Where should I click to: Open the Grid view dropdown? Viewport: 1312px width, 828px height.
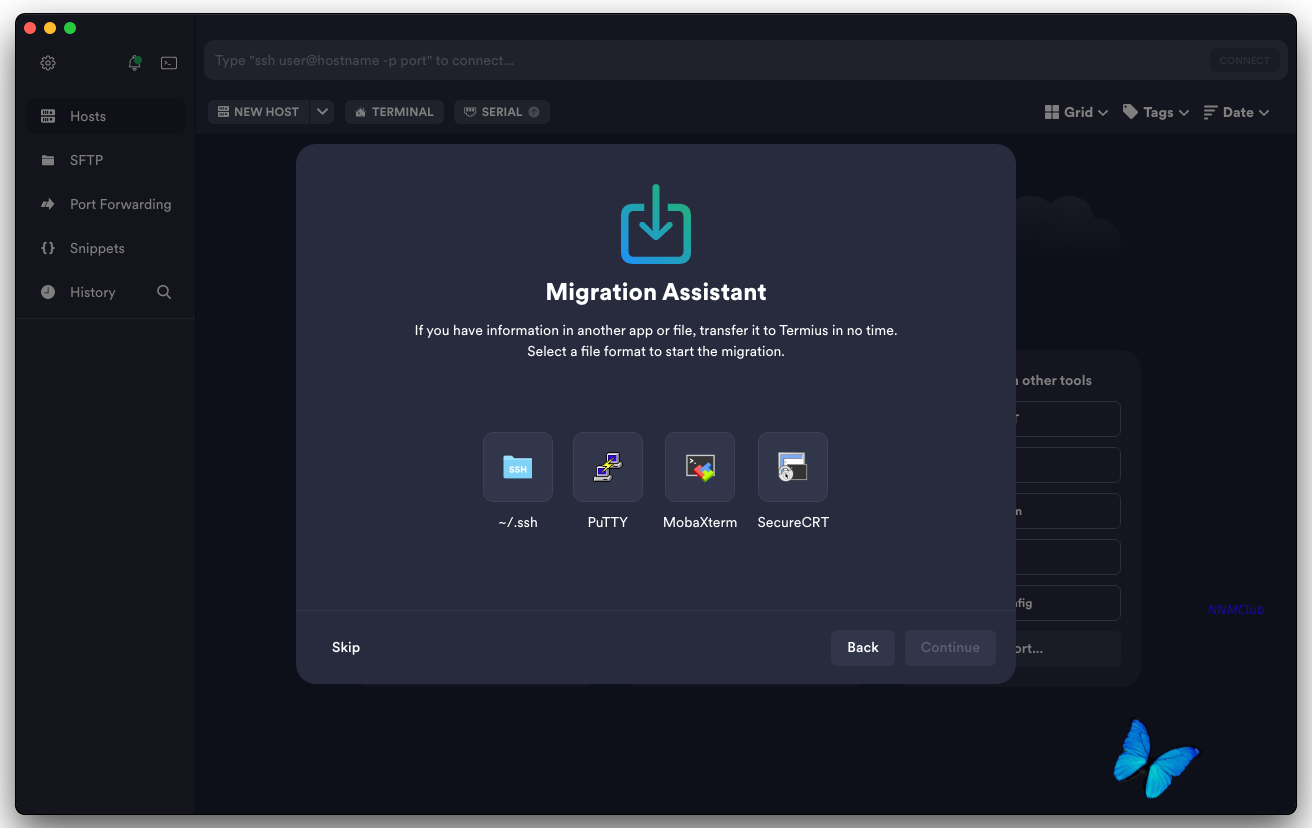1076,112
